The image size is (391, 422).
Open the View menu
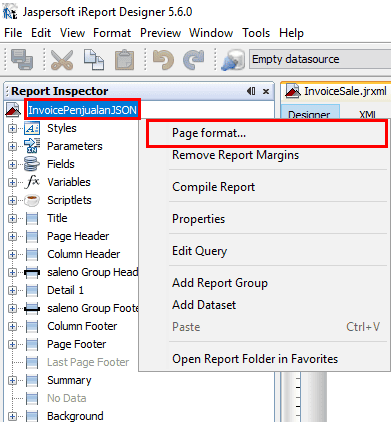[72, 33]
